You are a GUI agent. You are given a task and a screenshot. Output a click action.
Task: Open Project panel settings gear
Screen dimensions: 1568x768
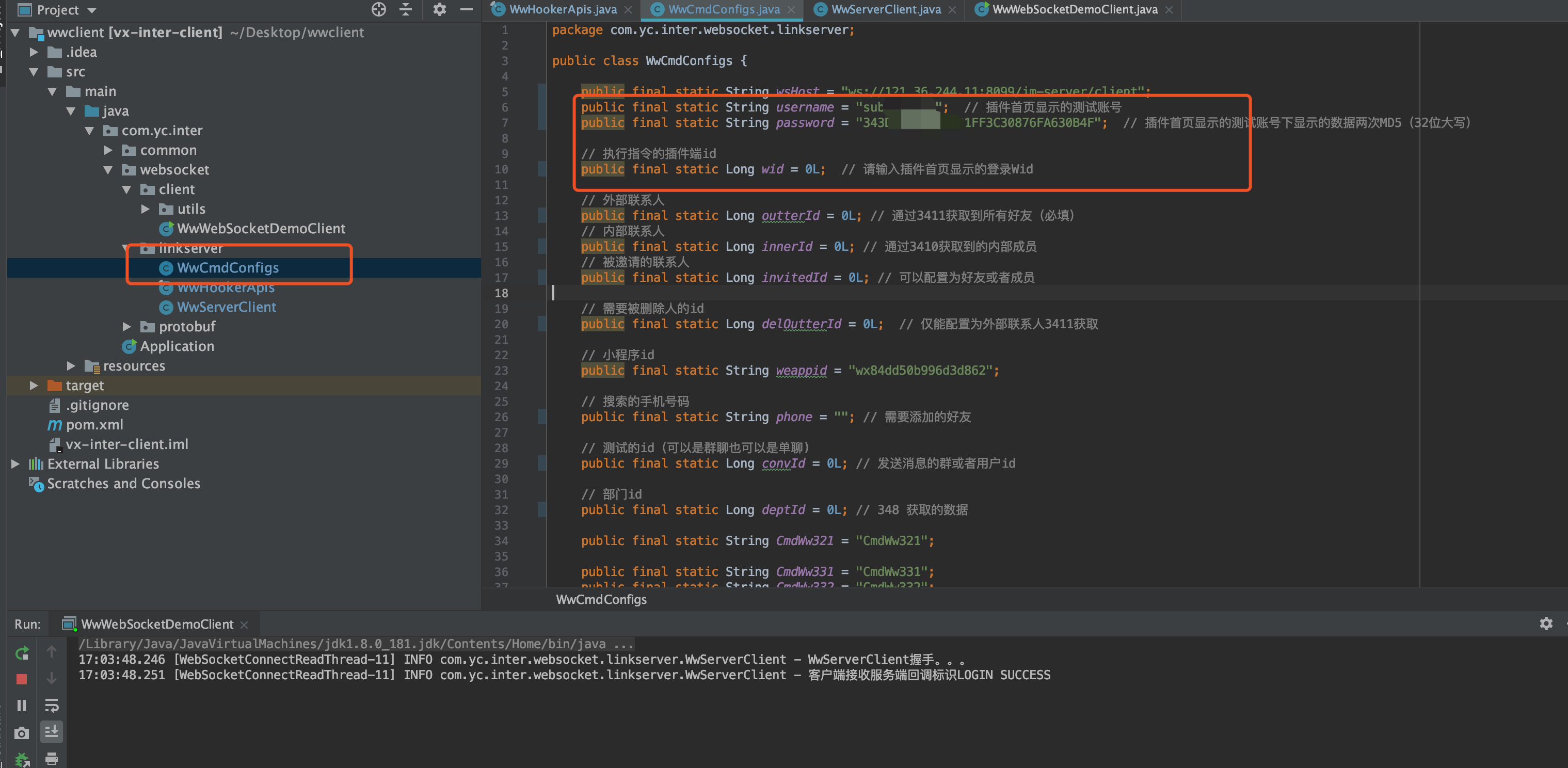[x=439, y=9]
